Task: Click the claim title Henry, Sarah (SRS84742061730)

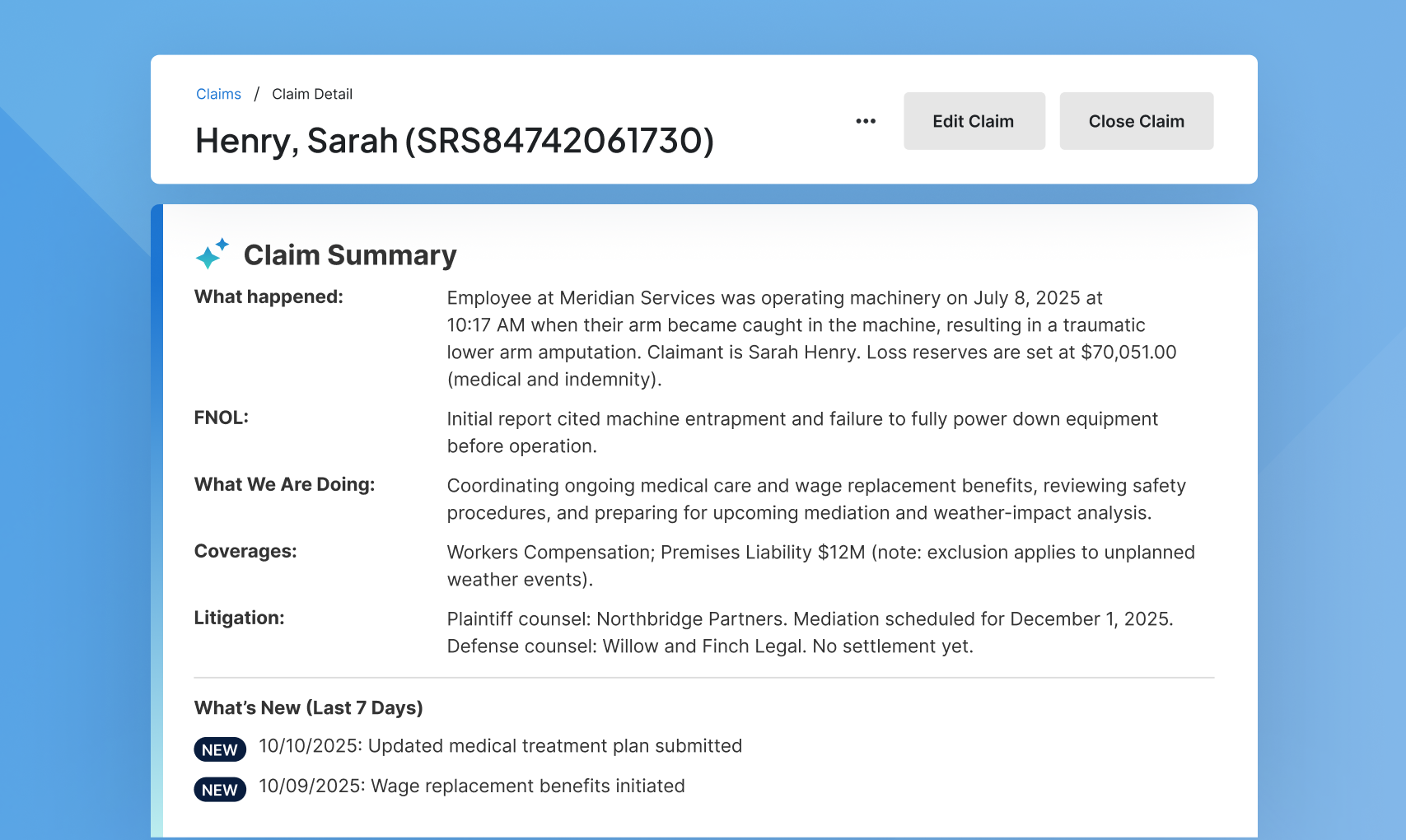Action: click(454, 141)
